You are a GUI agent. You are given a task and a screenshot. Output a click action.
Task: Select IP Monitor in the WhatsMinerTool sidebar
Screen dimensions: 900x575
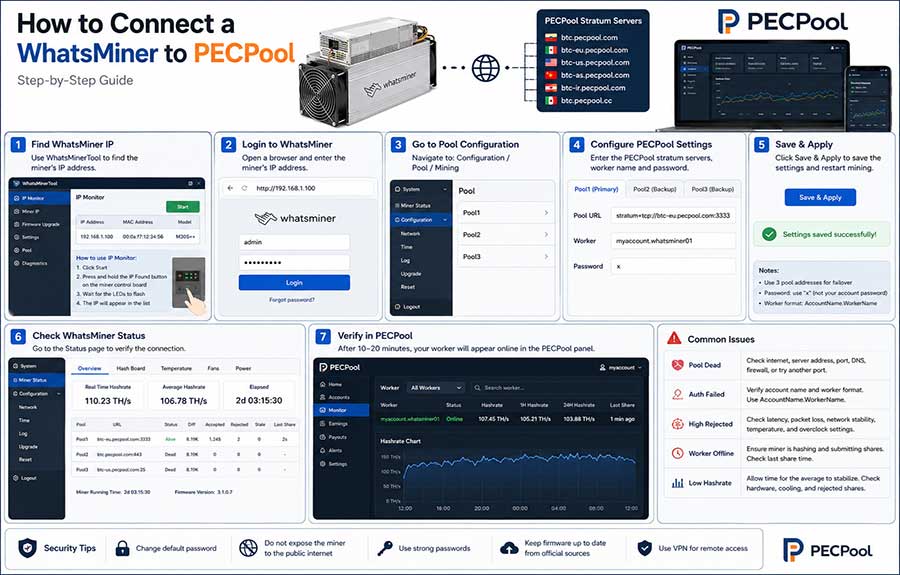39,198
